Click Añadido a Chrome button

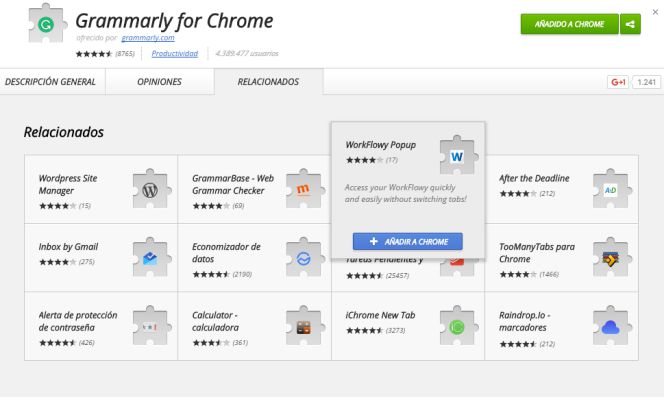tap(570, 24)
